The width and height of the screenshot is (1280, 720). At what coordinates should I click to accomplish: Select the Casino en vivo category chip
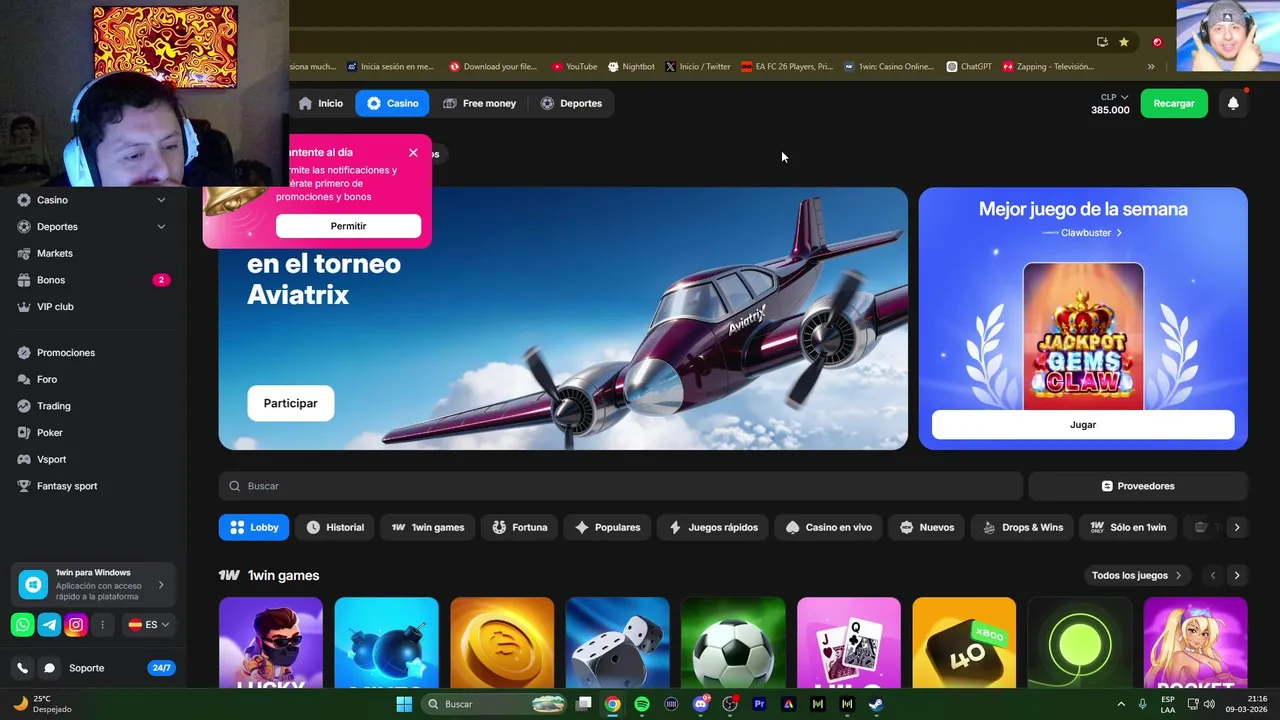(828, 527)
